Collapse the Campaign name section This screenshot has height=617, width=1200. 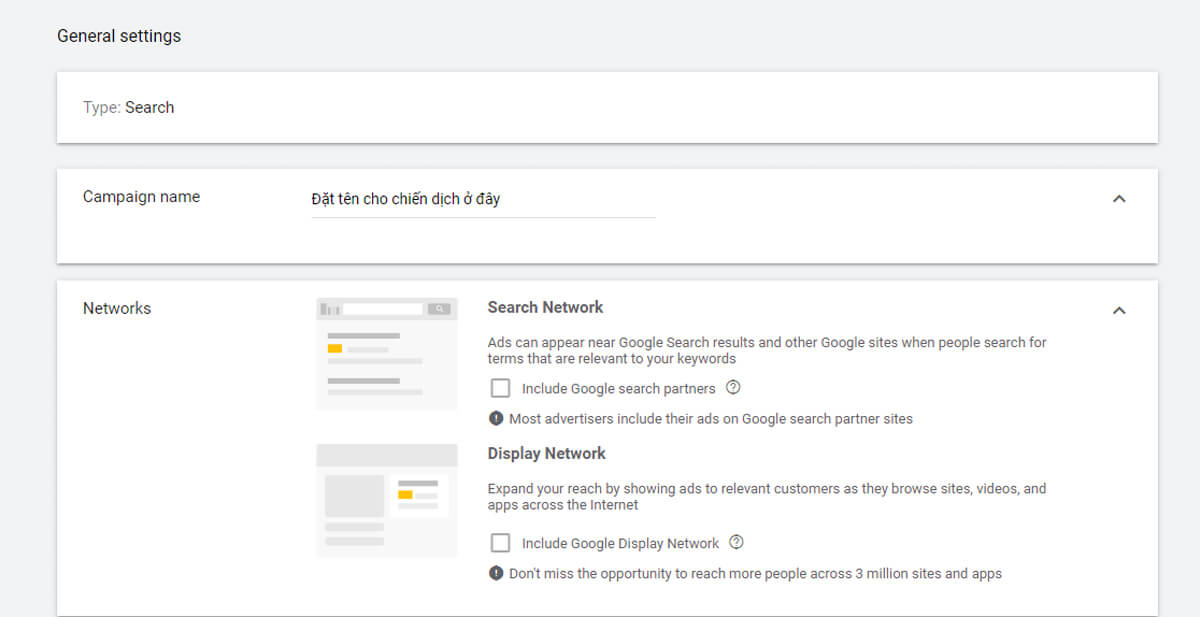[1119, 199]
